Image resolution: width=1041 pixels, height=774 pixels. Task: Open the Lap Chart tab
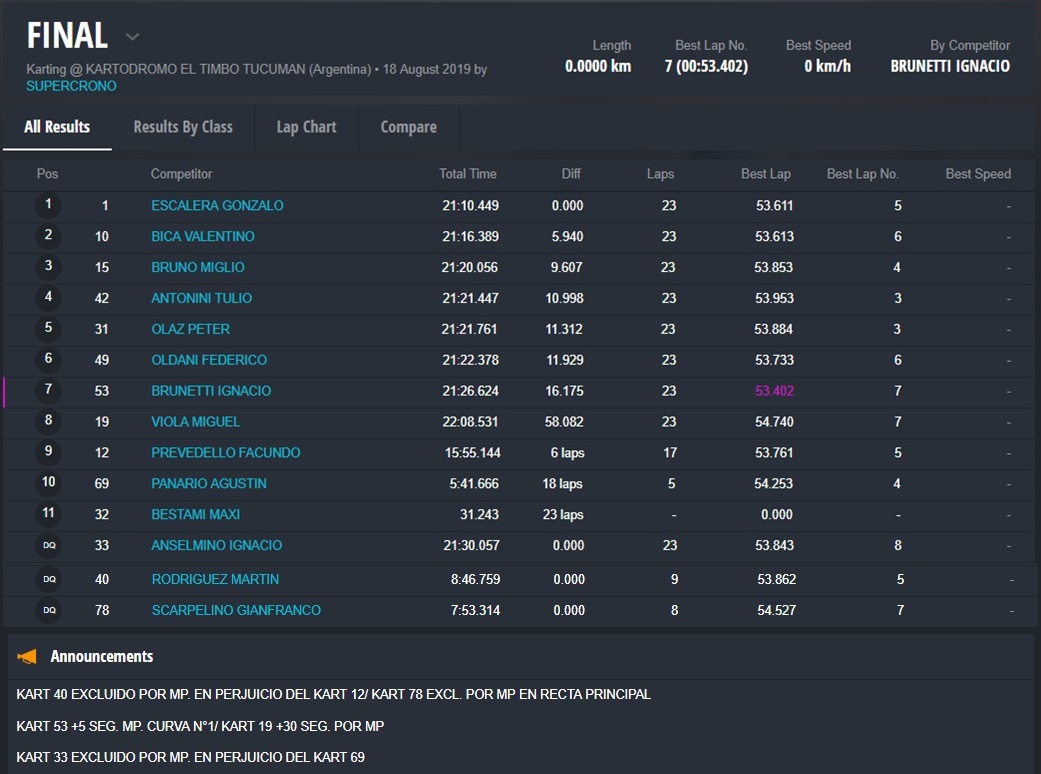[306, 127]
